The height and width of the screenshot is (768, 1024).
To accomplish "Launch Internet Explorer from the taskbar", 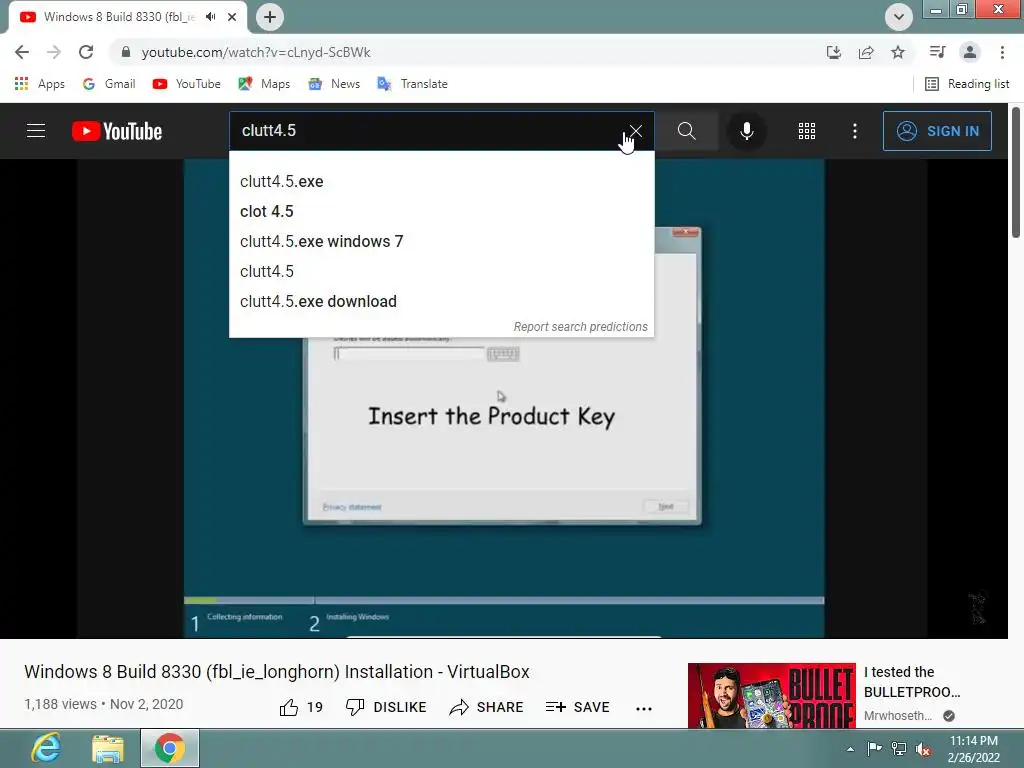I will 46,748.
